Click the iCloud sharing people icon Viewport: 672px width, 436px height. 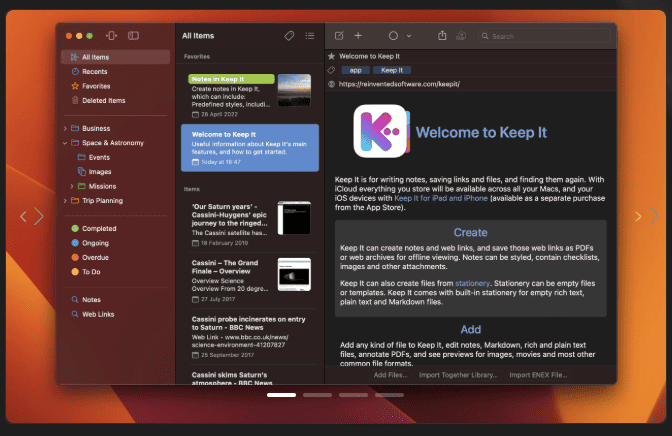click(461, 36)
